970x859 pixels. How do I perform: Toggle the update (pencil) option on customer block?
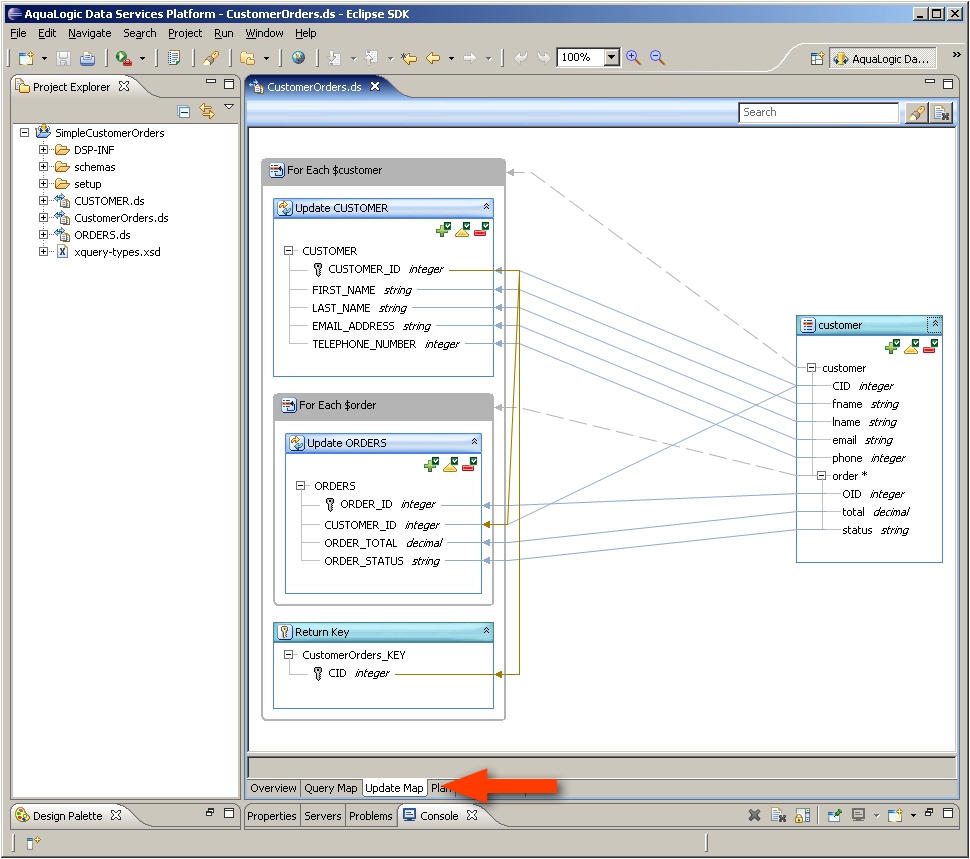(x=911, y=347)
